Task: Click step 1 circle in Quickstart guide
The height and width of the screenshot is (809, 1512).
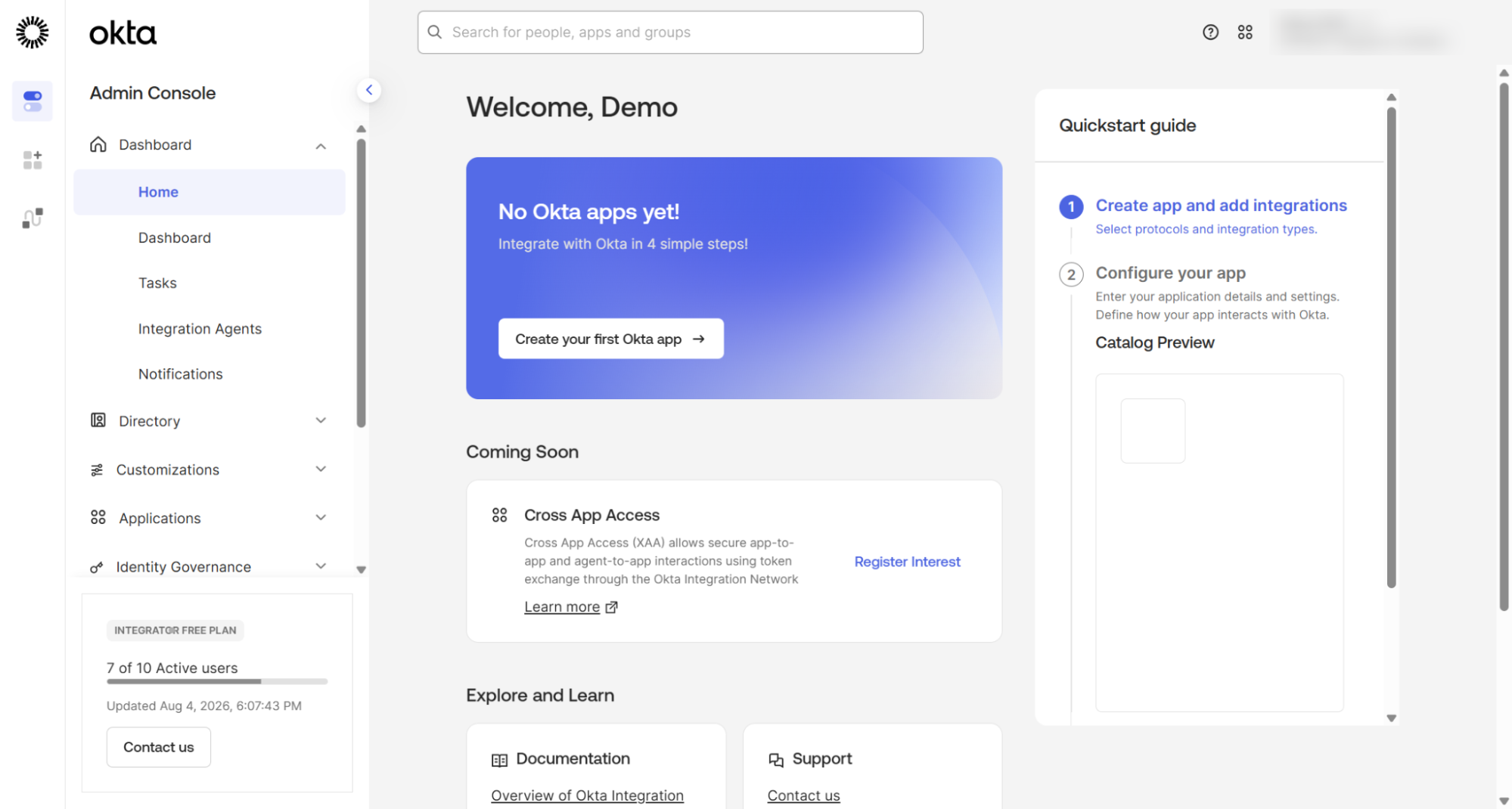Action: pyautogui.click(x=1071, y=206)
